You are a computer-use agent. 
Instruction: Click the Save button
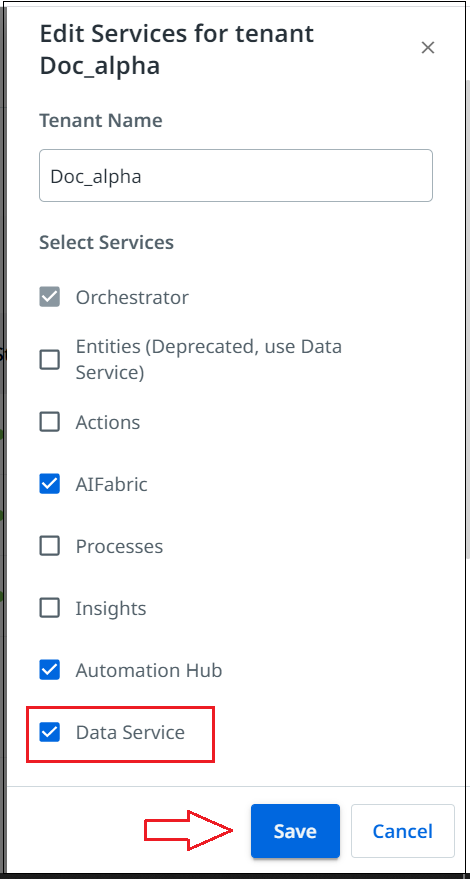[295, 831]
